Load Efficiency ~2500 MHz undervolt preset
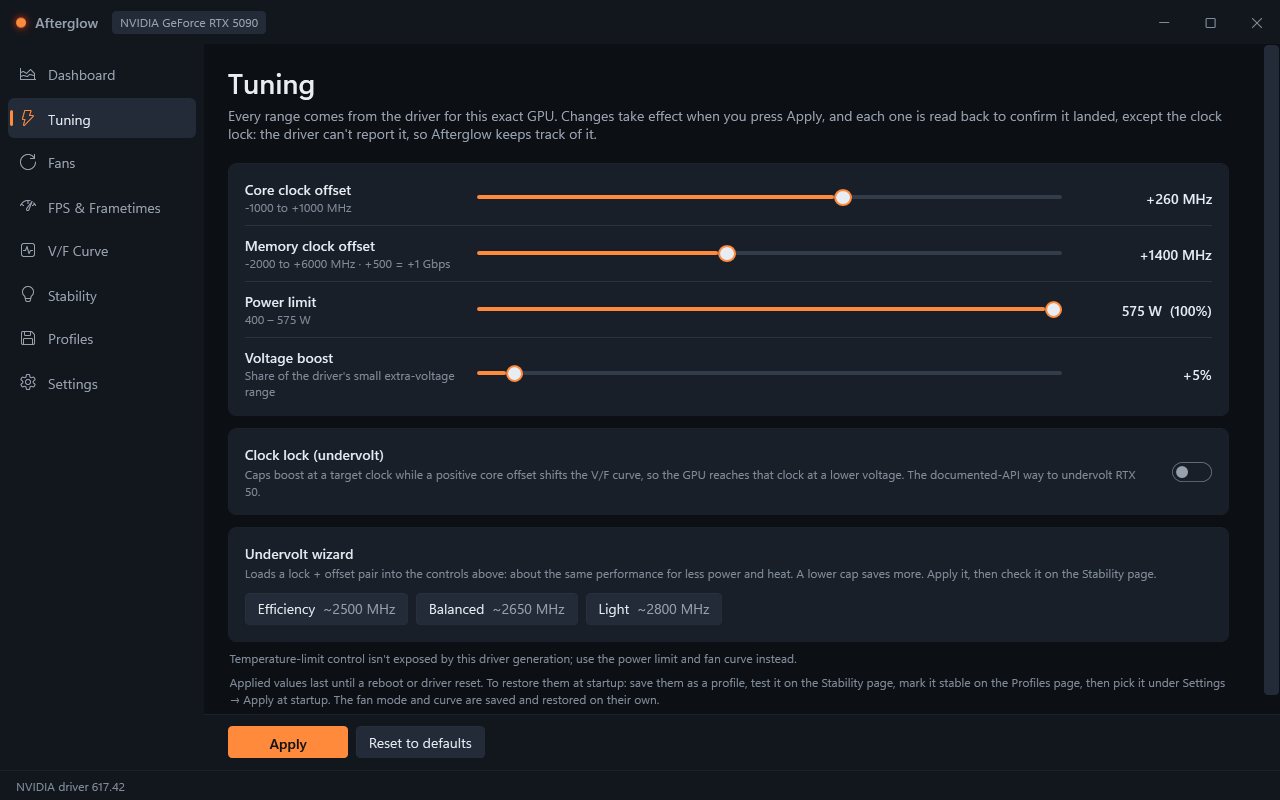This screenshot has height=800, width=1280. pos(326,609)
